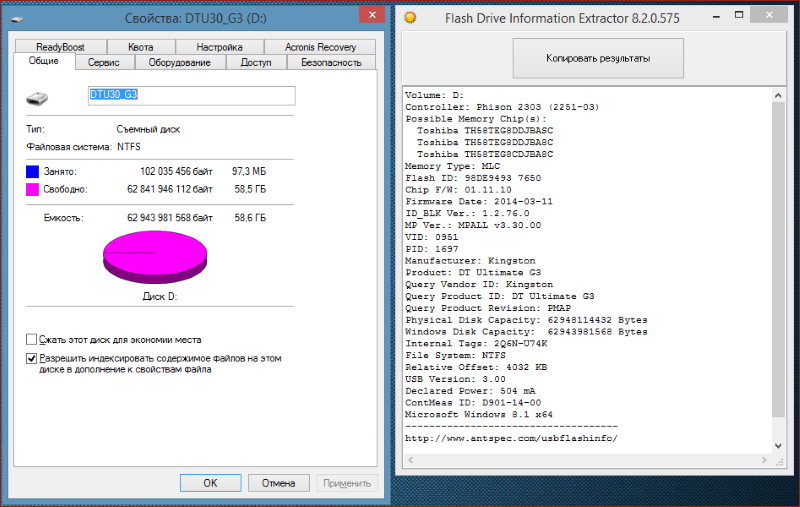Select the Общие tab
Image resolution: width=800 pixels, height=507 pixels.
pos(44,61)
